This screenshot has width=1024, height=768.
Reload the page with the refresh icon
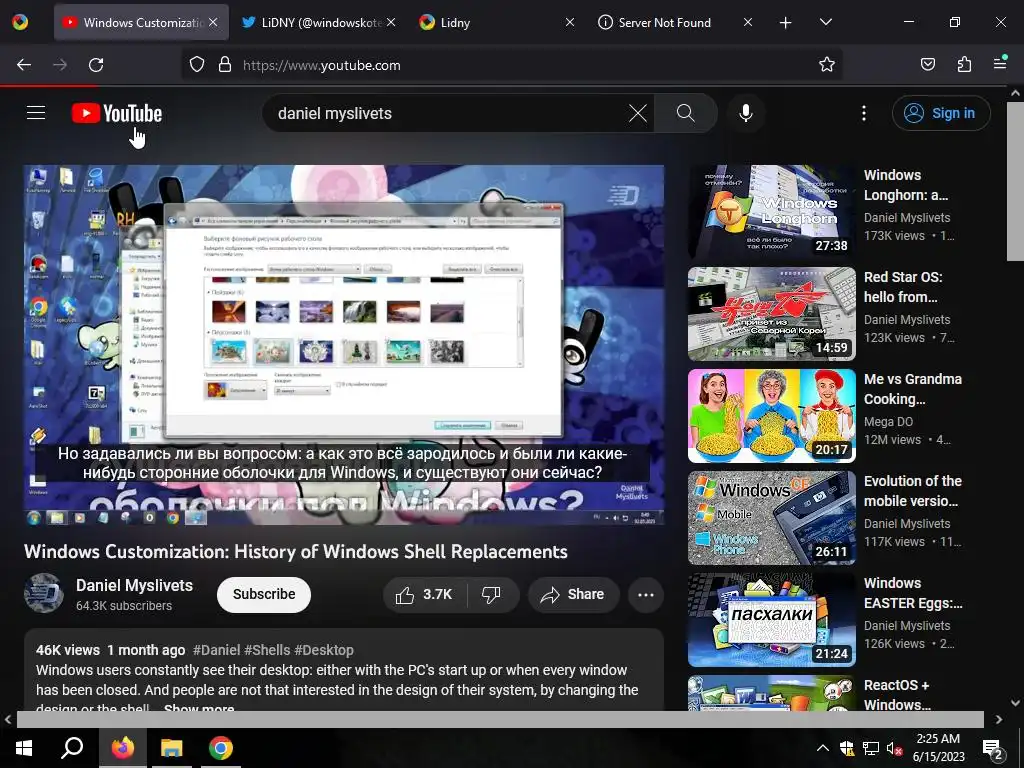pos(96,65)
